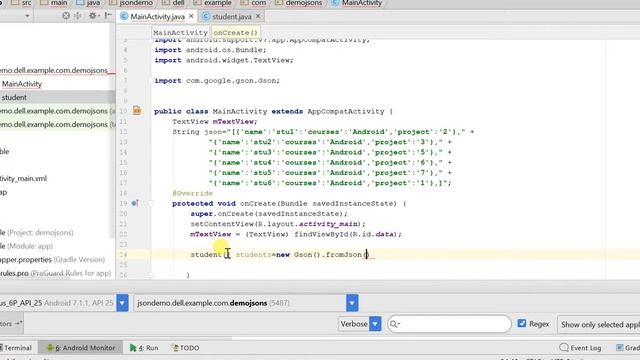This screenshot has height=360, width=640.
Task: Click the logcat search input field
Action: tap(449, 324)
